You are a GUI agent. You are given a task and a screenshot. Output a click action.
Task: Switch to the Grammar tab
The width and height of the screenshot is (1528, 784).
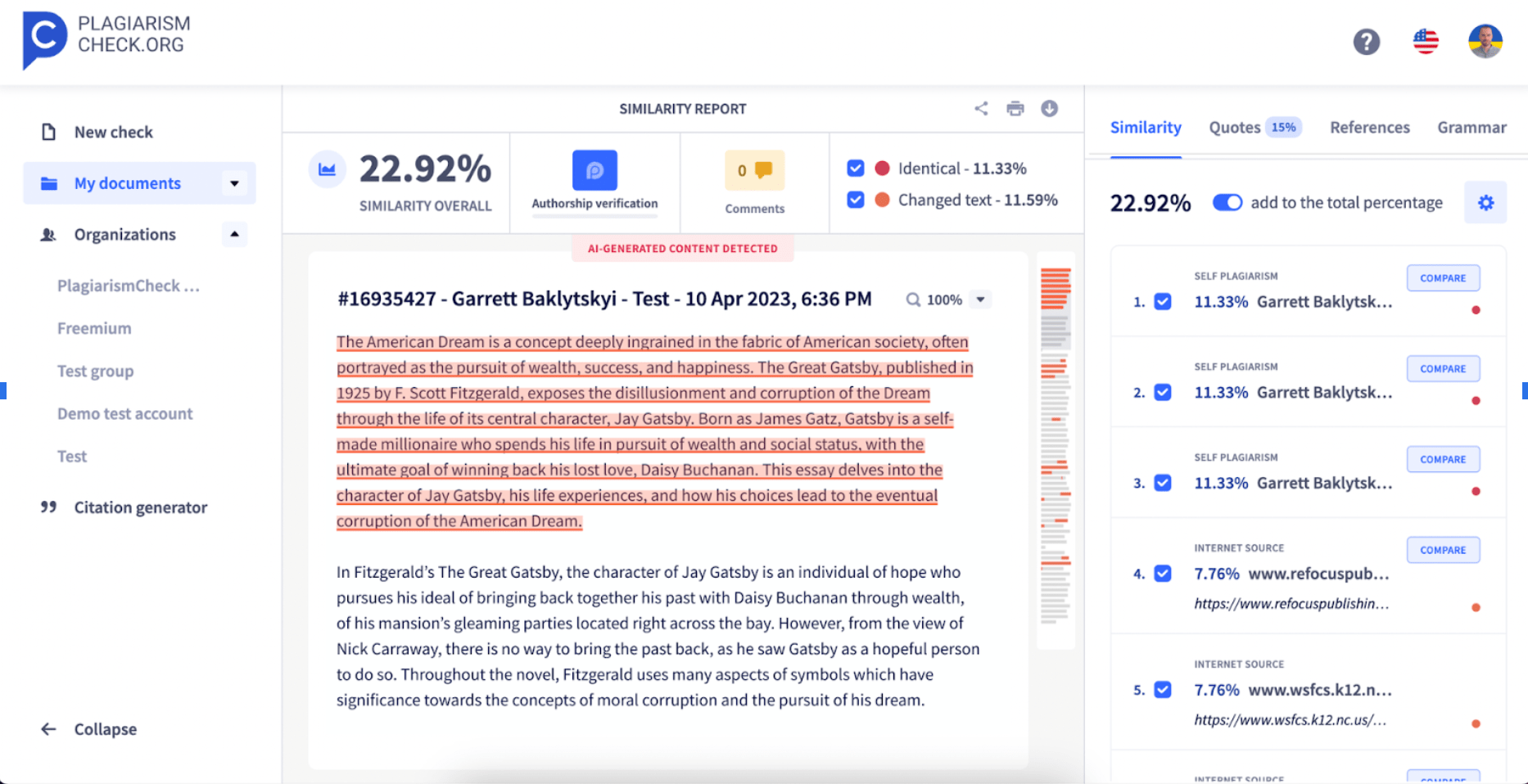point(1471,128)
